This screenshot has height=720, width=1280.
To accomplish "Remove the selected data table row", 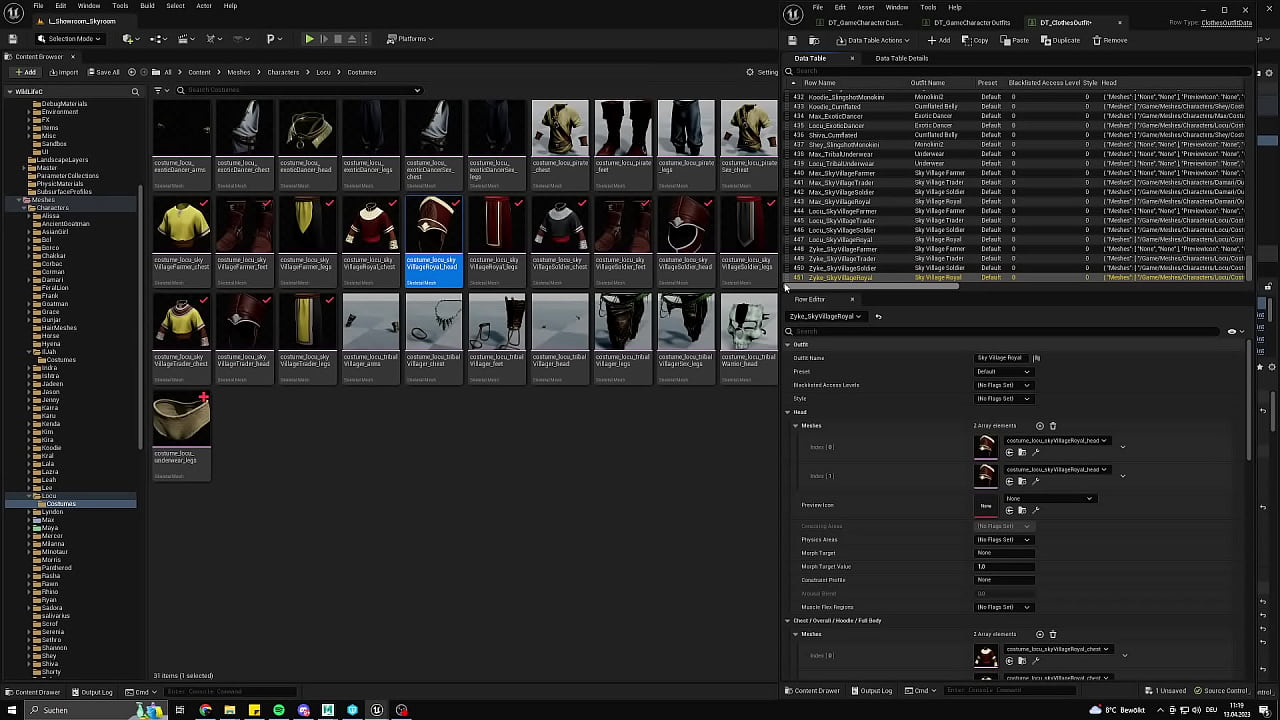I will (x=1110, y=40).
